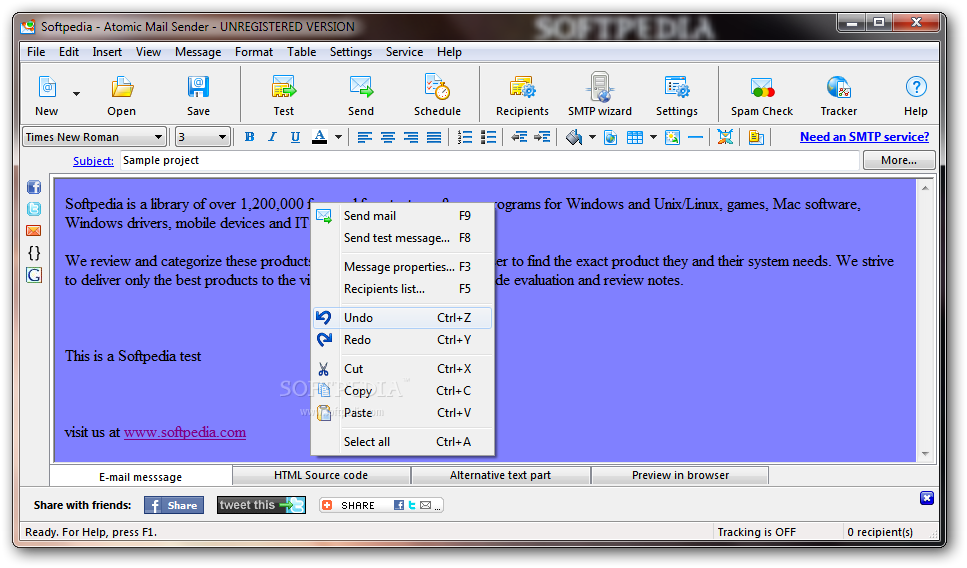The image size is (967, 568).
Task: Click the Facebook Share button
Action: click(x=174, y=506)
